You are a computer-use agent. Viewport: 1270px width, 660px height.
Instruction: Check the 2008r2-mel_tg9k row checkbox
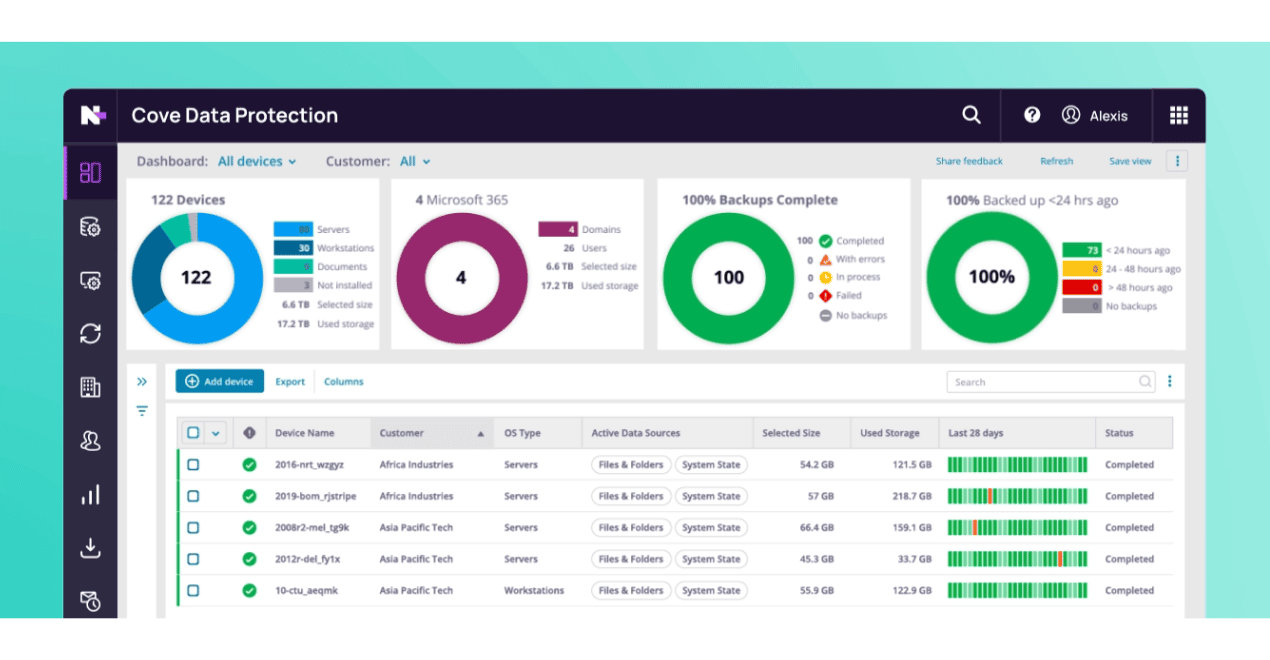(193, 528)
